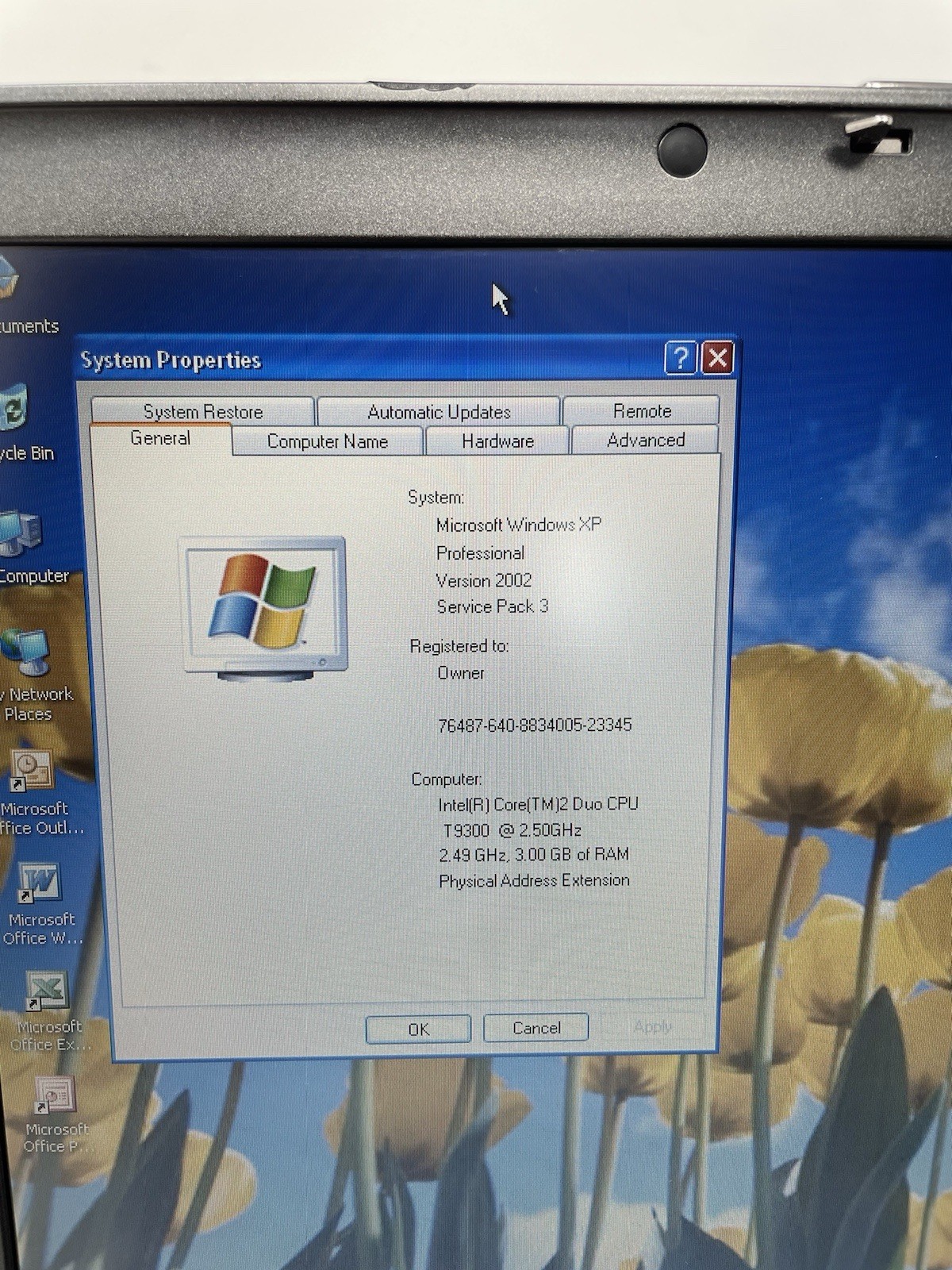Click the 'Microsoft Windows XP' text
952x1270 pixels.
point(519,525)
